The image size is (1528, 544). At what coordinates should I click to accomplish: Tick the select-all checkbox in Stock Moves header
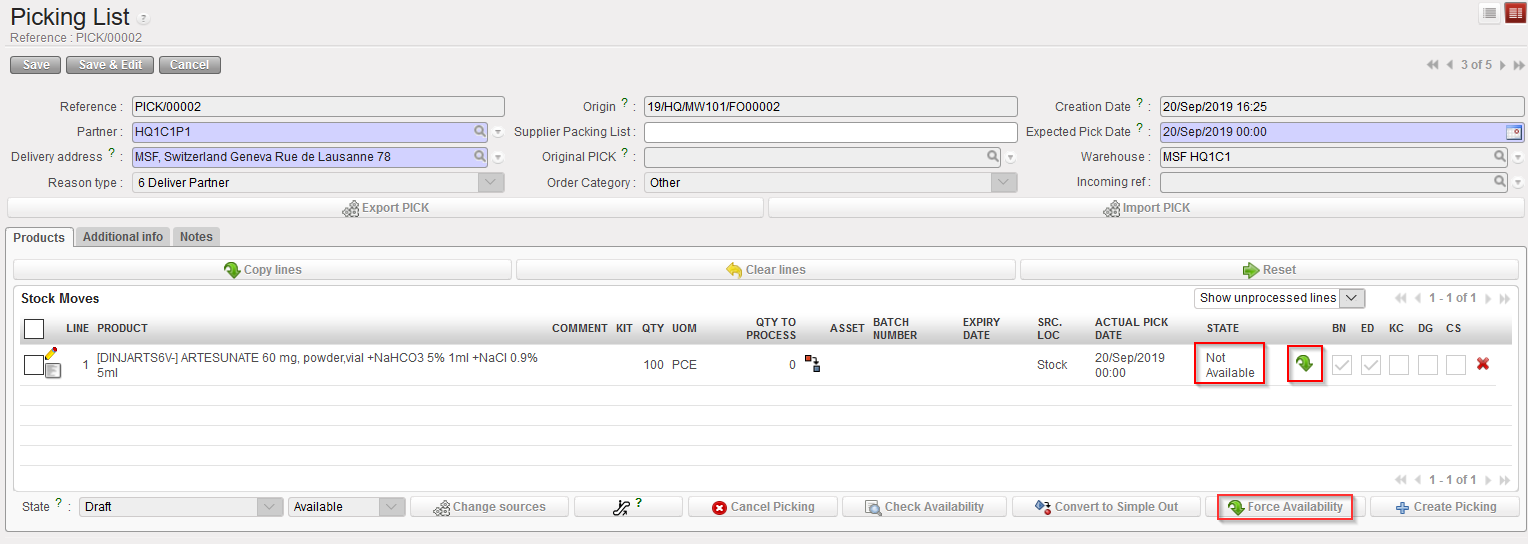tap(33, 328)
